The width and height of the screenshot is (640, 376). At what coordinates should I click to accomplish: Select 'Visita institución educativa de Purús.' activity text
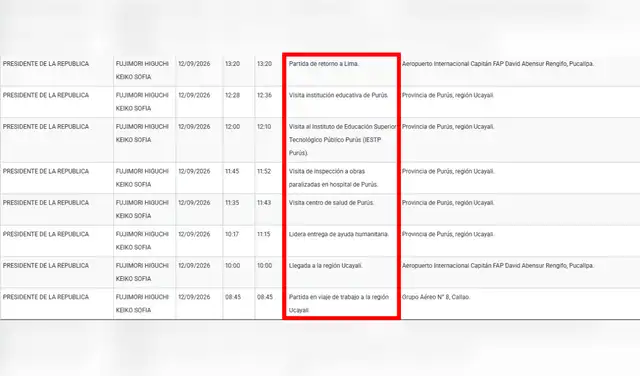[338, 95]
